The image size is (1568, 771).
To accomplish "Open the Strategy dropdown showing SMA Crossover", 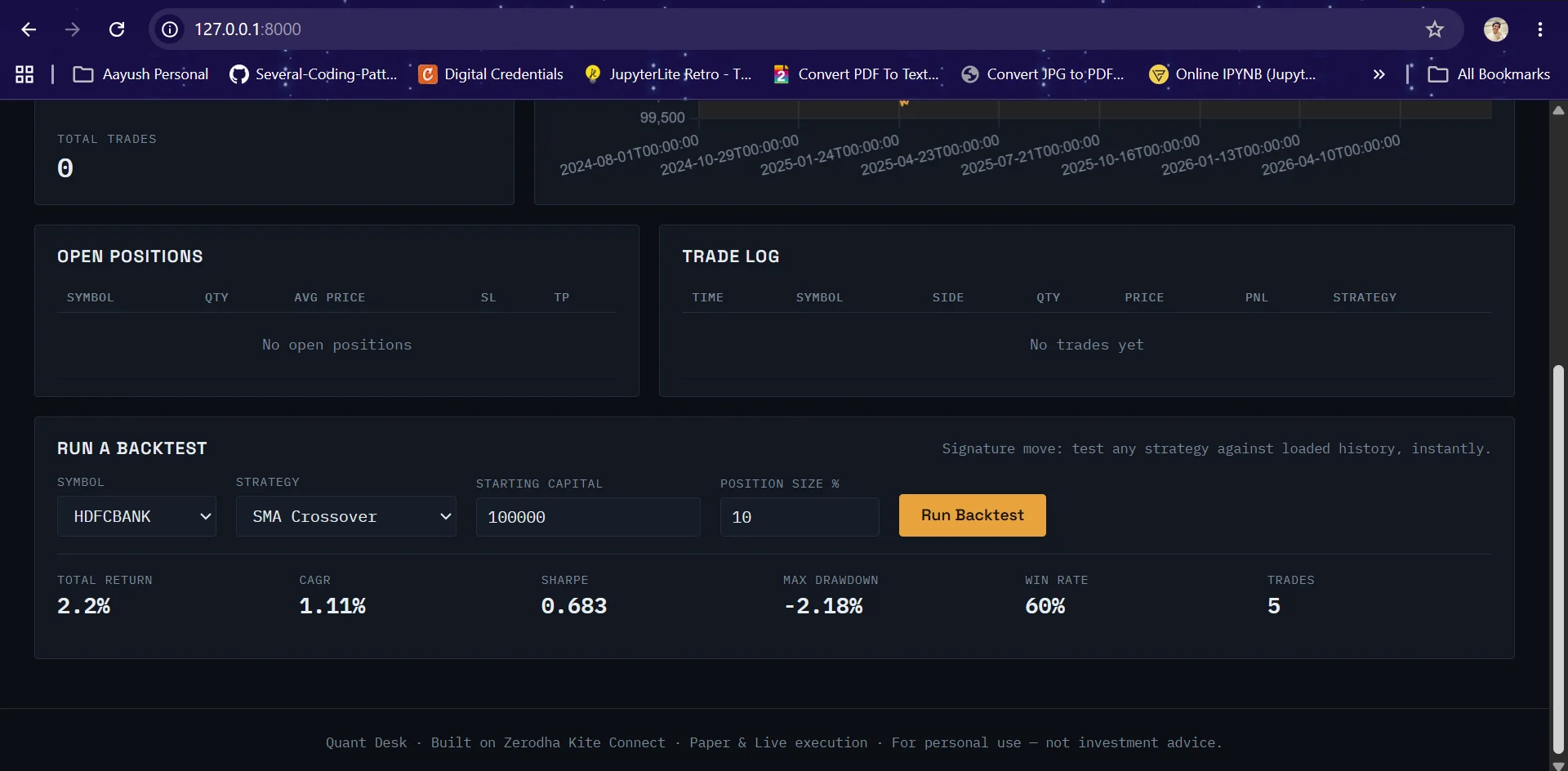I will tap(345, 516).
